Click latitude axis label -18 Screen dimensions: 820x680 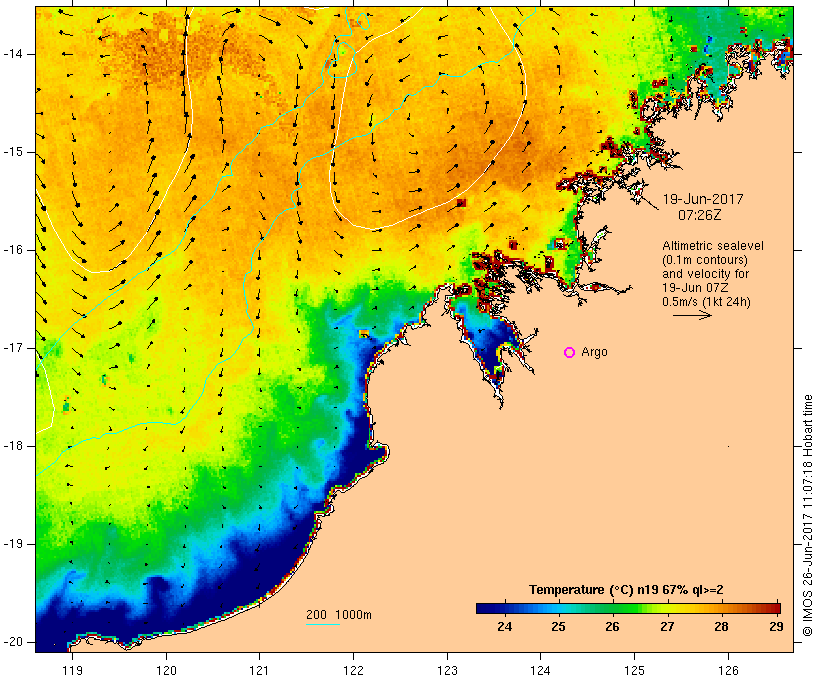click(12, 446)
